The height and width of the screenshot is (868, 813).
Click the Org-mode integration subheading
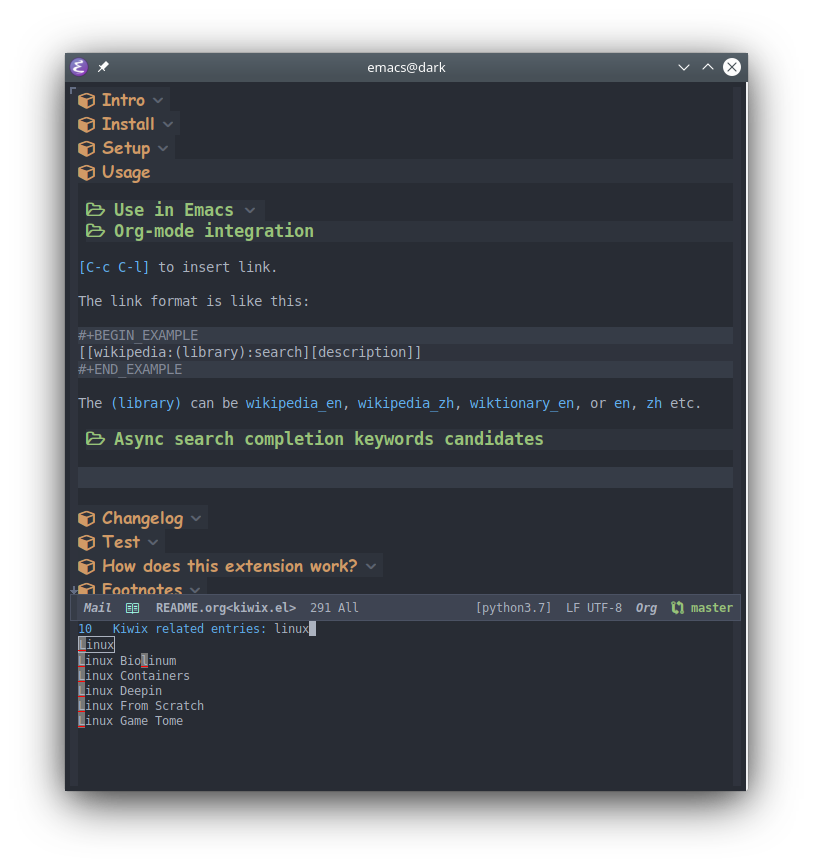coord(214,231)
